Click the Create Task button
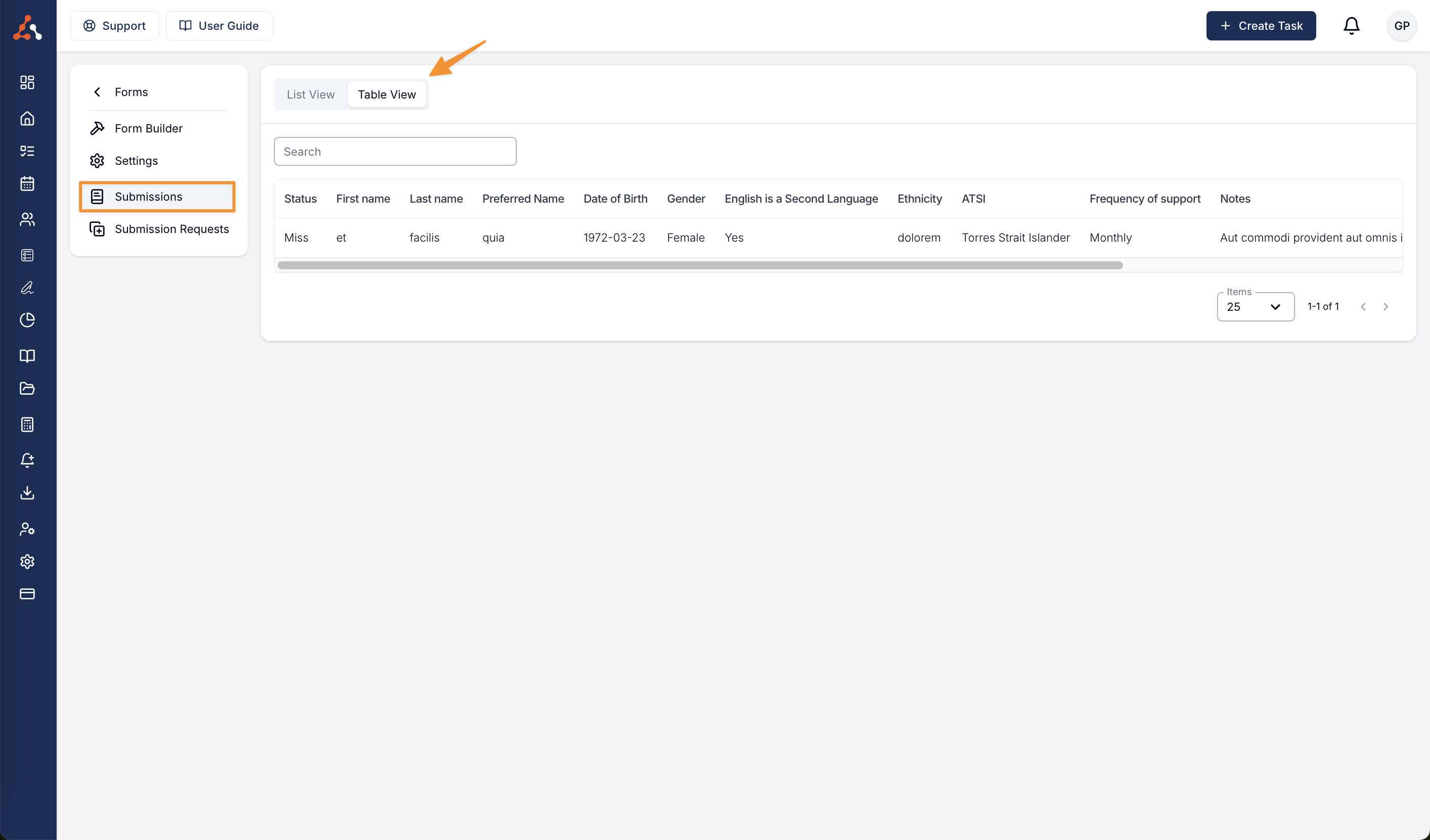Viewport: 1430px width, 840px height. pos(1260,25)
